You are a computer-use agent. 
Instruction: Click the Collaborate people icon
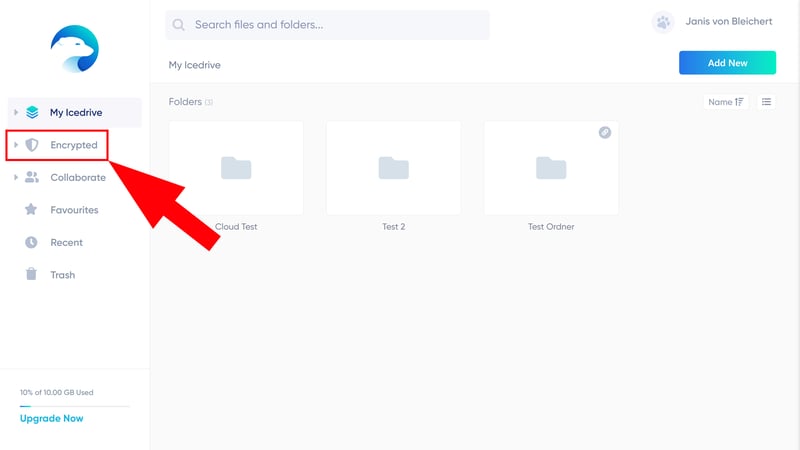tap(32, 177)
